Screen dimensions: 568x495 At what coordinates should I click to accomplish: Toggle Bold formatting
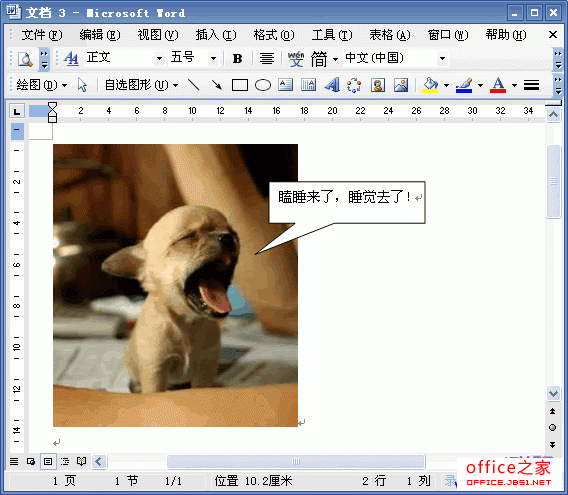237,58
